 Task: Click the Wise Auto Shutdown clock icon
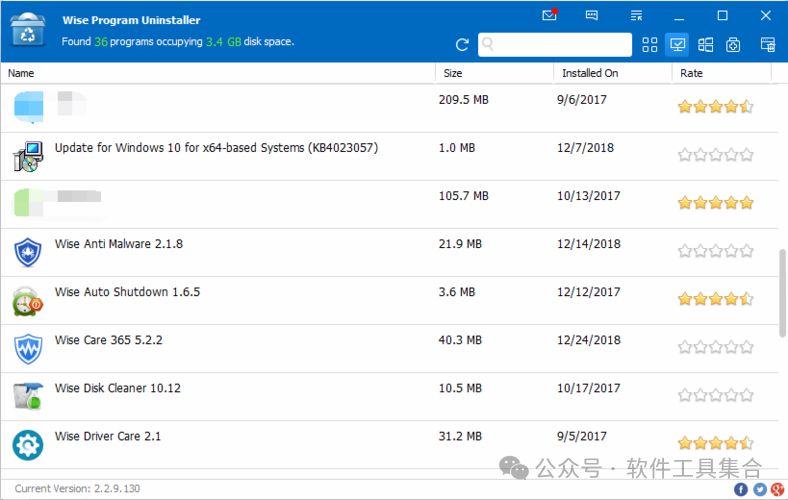(28, 301)
